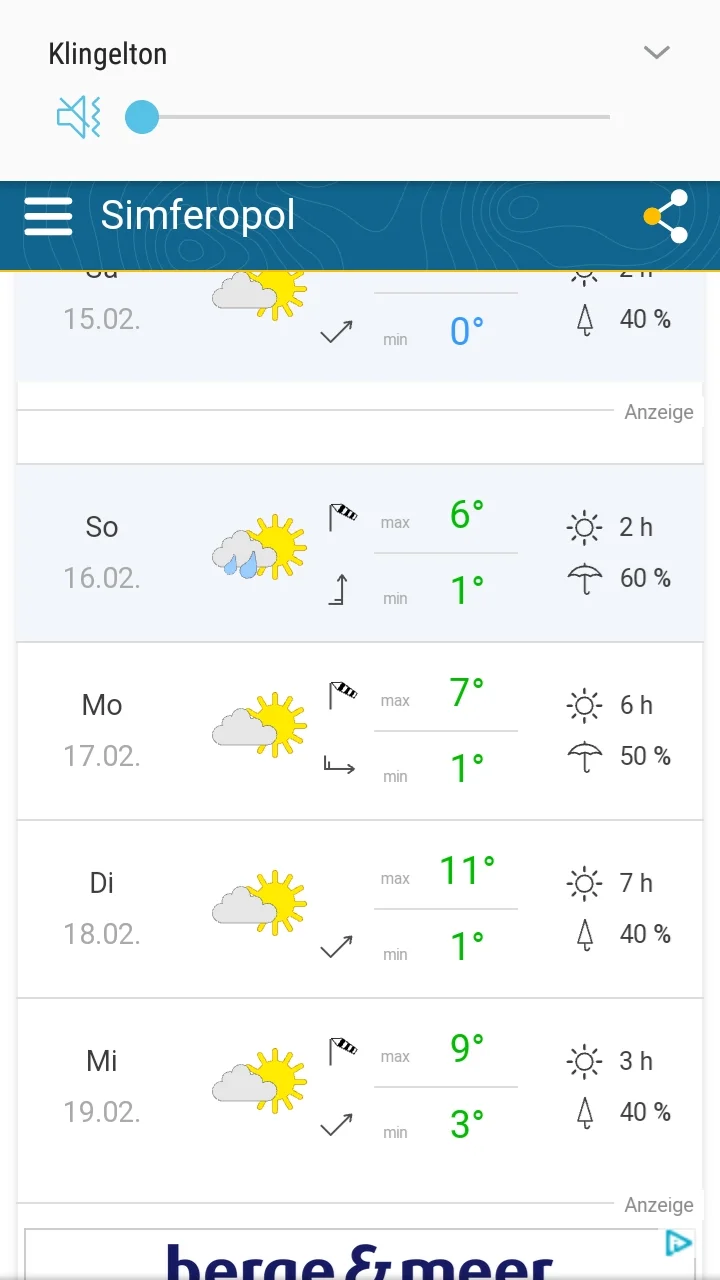
Task: Tap the closed umbrella icon for Wednesday
Action: 585,1112
